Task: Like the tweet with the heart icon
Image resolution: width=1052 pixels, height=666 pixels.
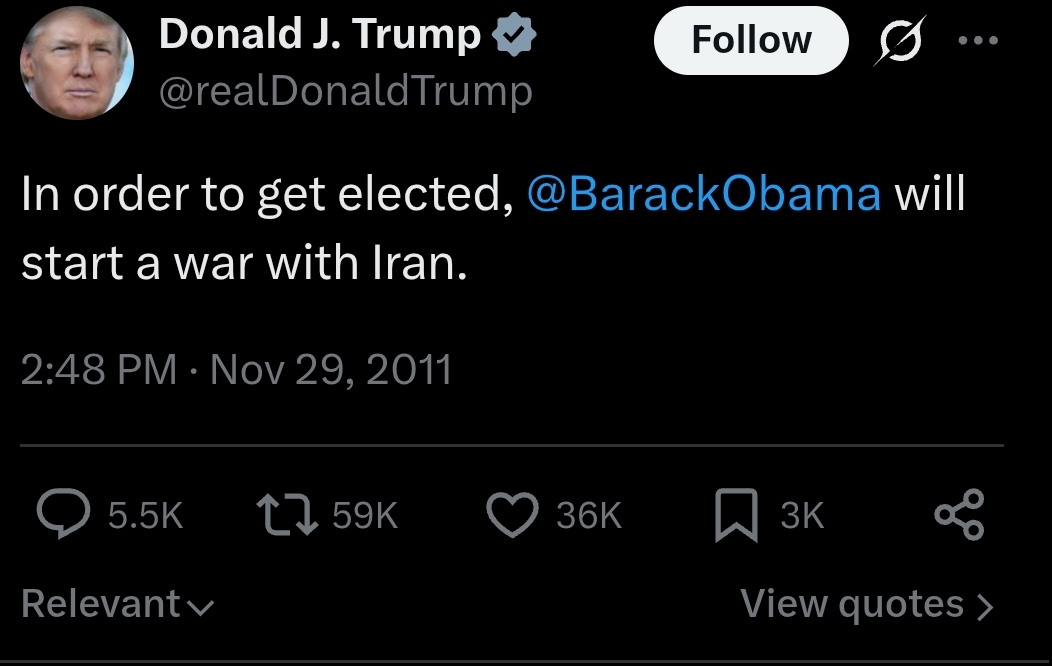Action: 511,515
